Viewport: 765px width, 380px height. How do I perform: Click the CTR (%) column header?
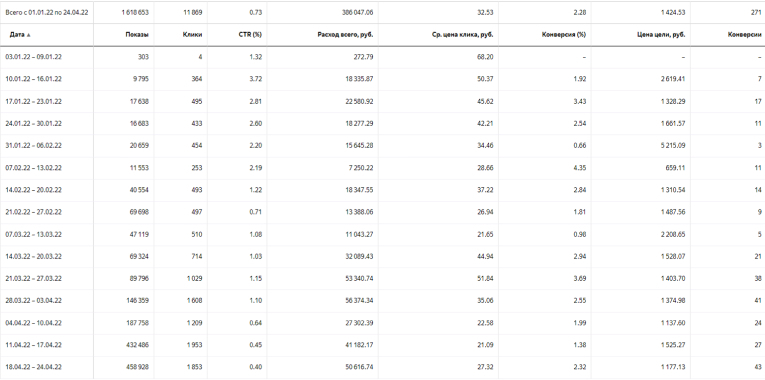tap(250, 35)
